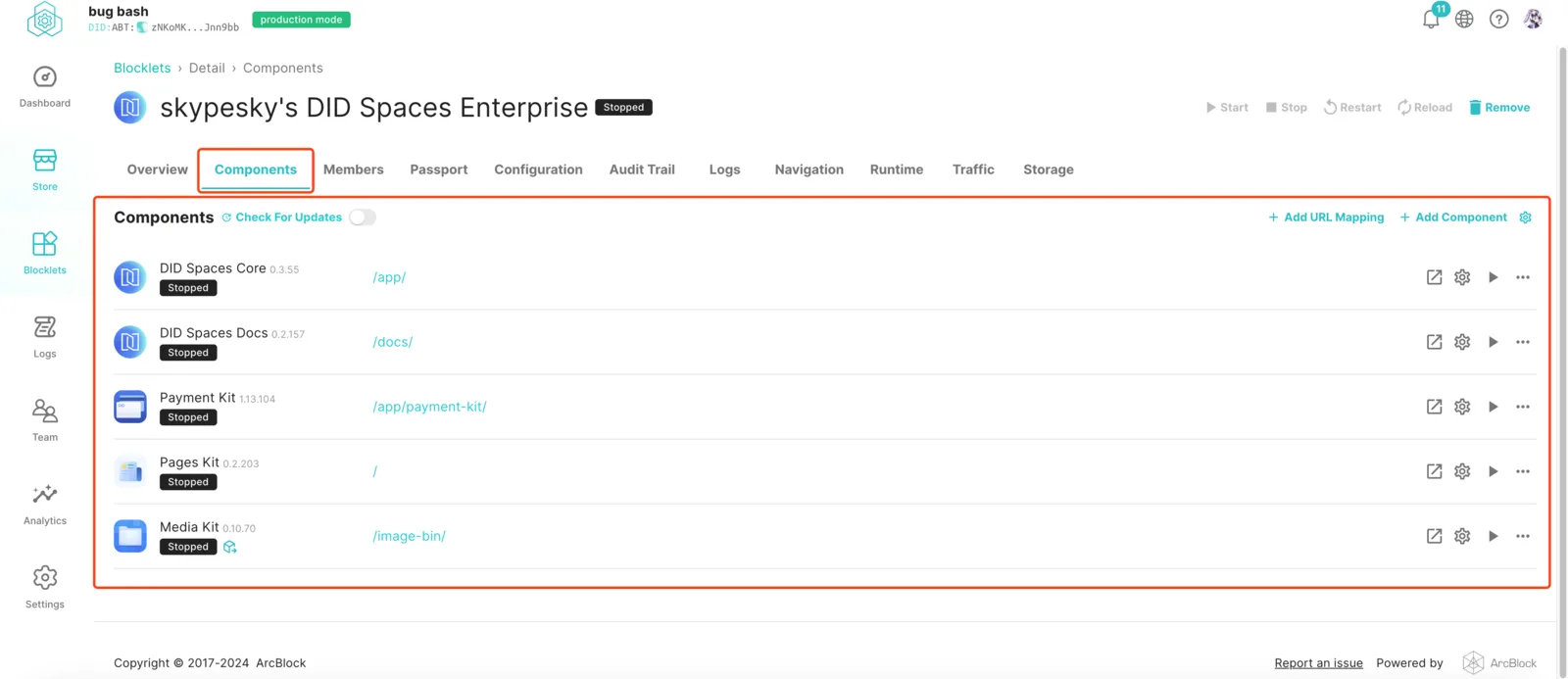Open the Runtime tab
1568x679 pixels.
[x=896, y=170]
